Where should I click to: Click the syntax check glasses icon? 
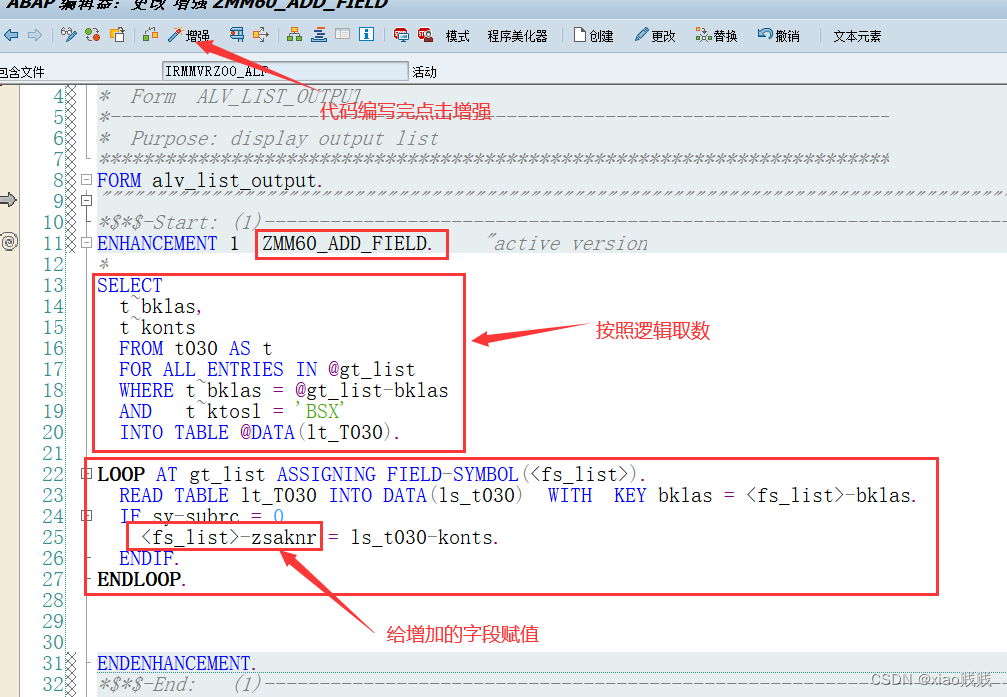(68, 35)
